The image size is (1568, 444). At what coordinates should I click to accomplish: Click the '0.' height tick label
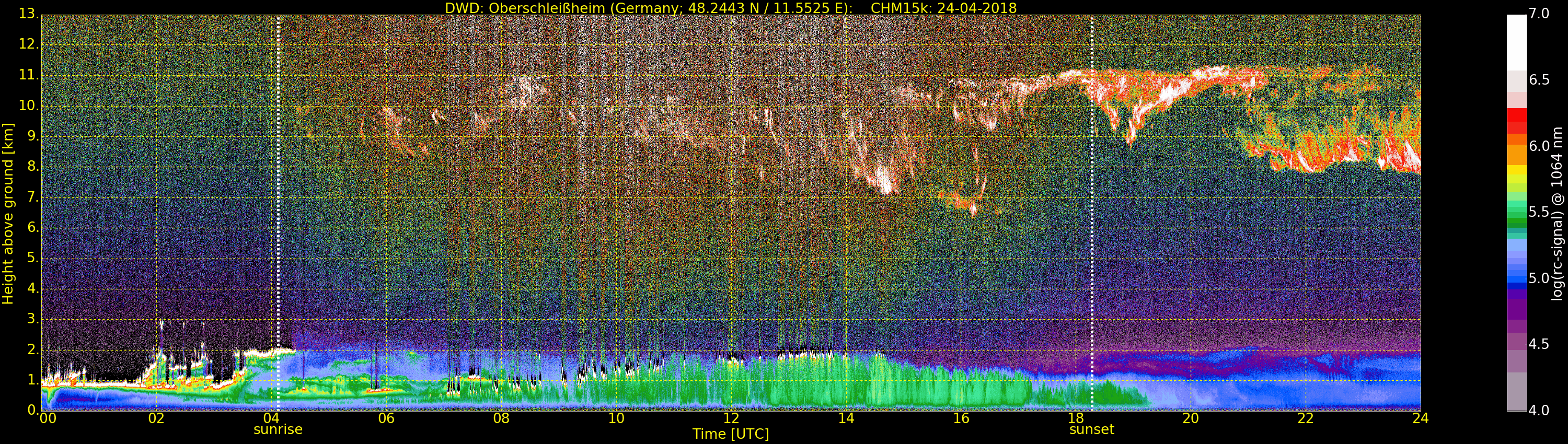point(33,410)
